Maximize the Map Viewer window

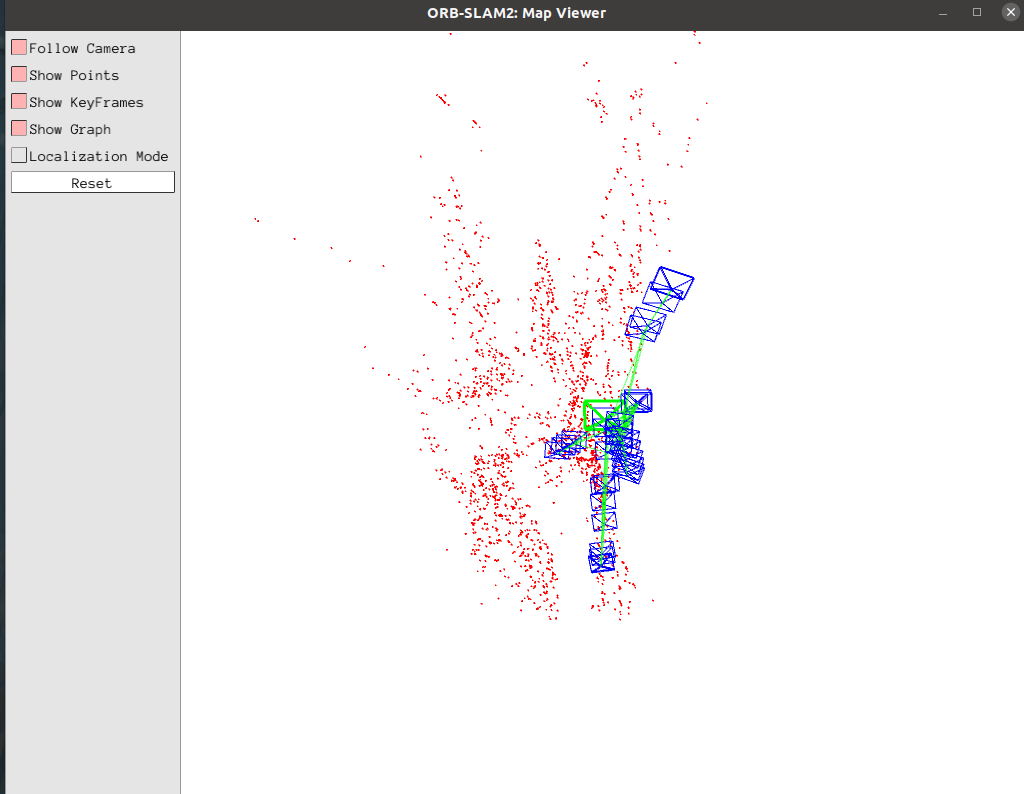click(977, 13)
